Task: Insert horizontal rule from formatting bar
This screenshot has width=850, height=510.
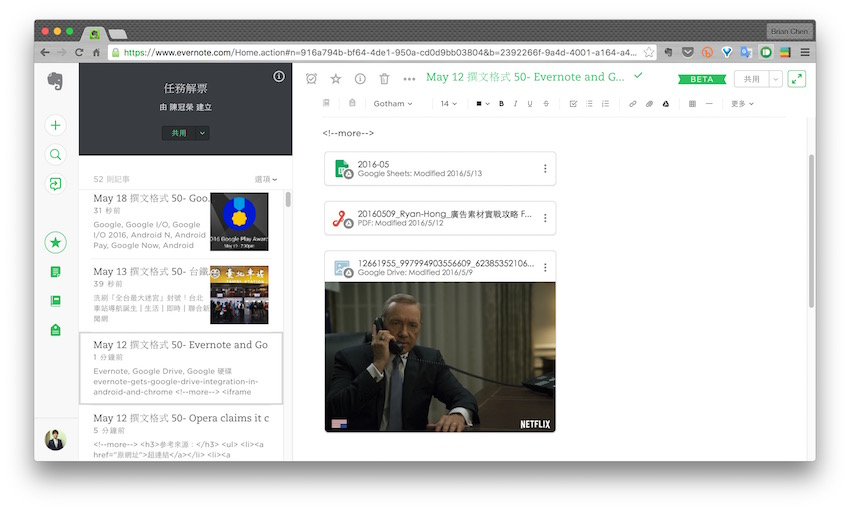Action: 709,104
